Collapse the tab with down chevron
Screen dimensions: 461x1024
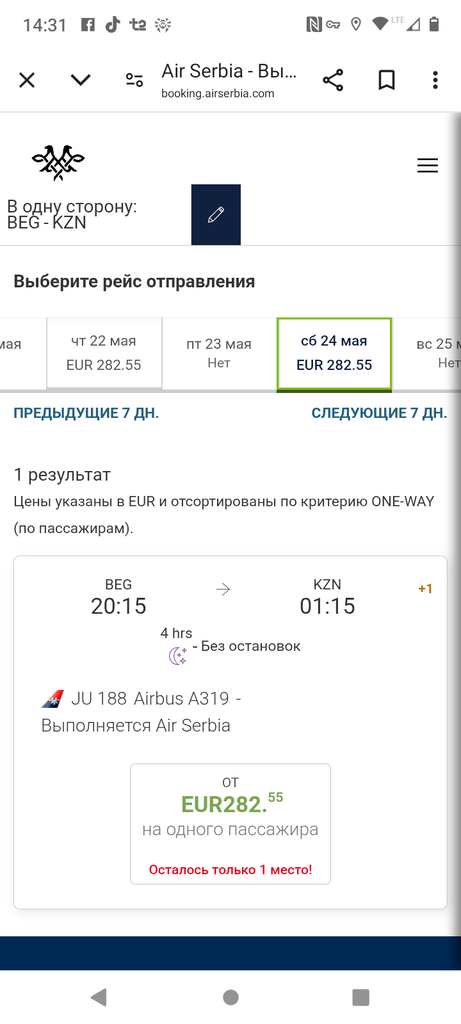click(80, 80)
